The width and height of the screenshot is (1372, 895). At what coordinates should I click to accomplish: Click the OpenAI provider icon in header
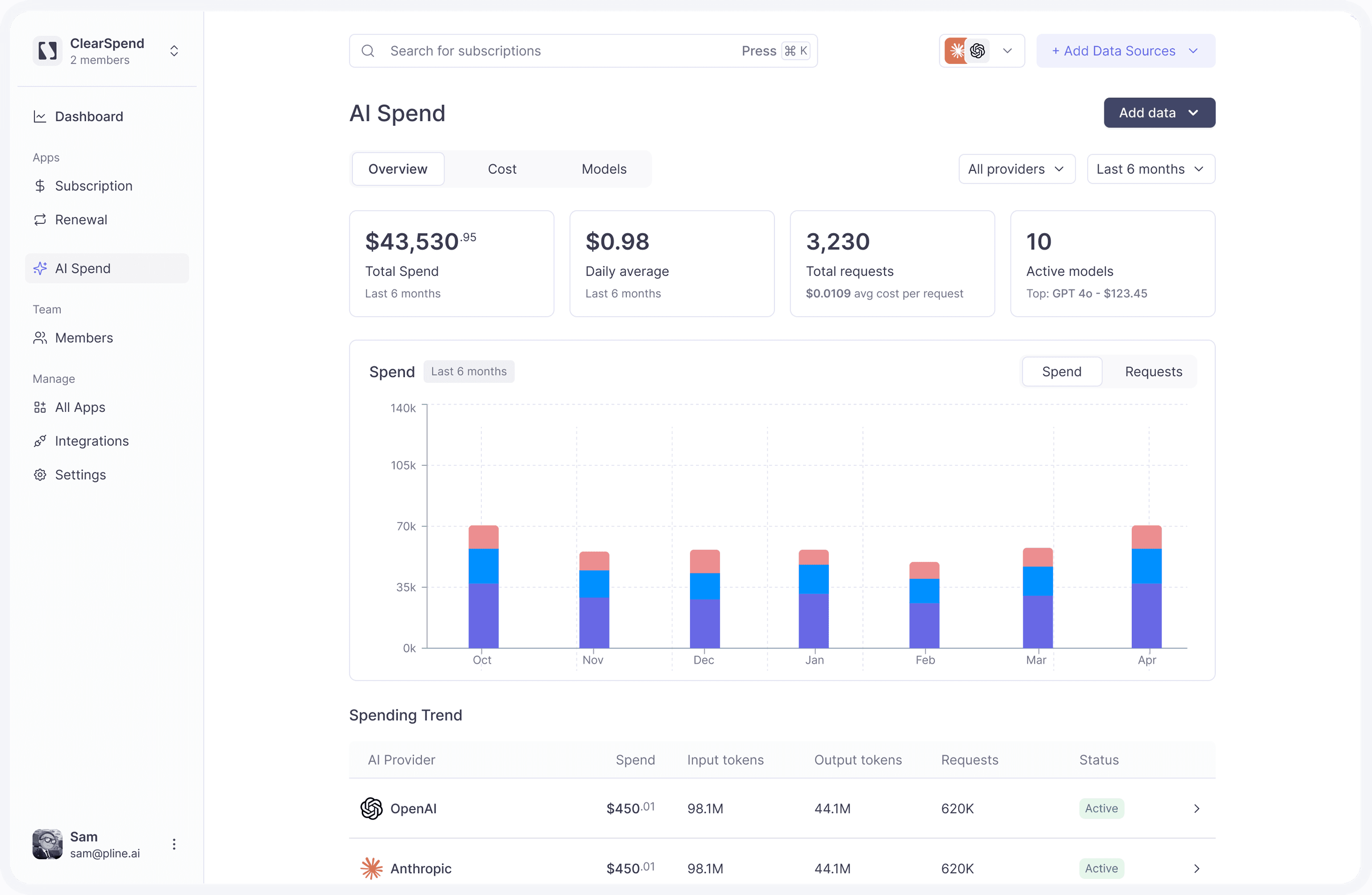click(x=978, y=51)
